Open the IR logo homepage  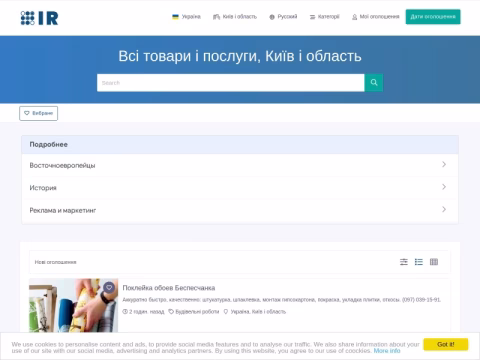click(39, 18)
